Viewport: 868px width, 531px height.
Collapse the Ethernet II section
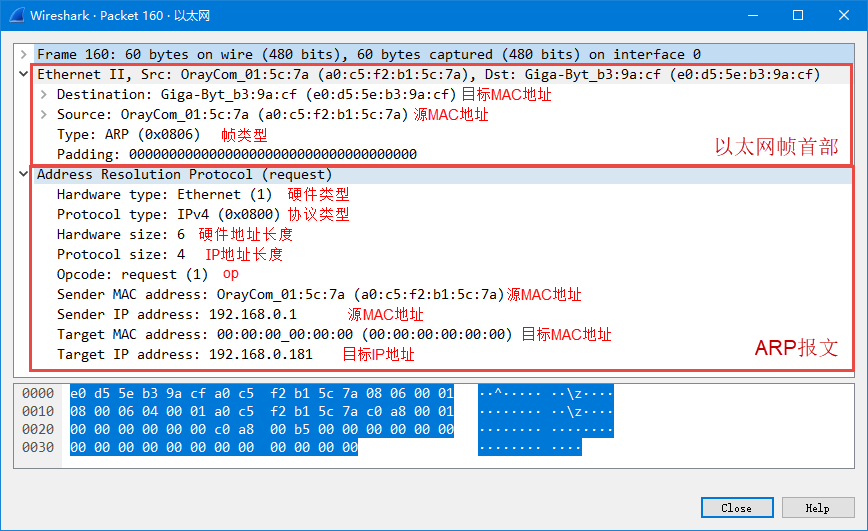(23, 74)
